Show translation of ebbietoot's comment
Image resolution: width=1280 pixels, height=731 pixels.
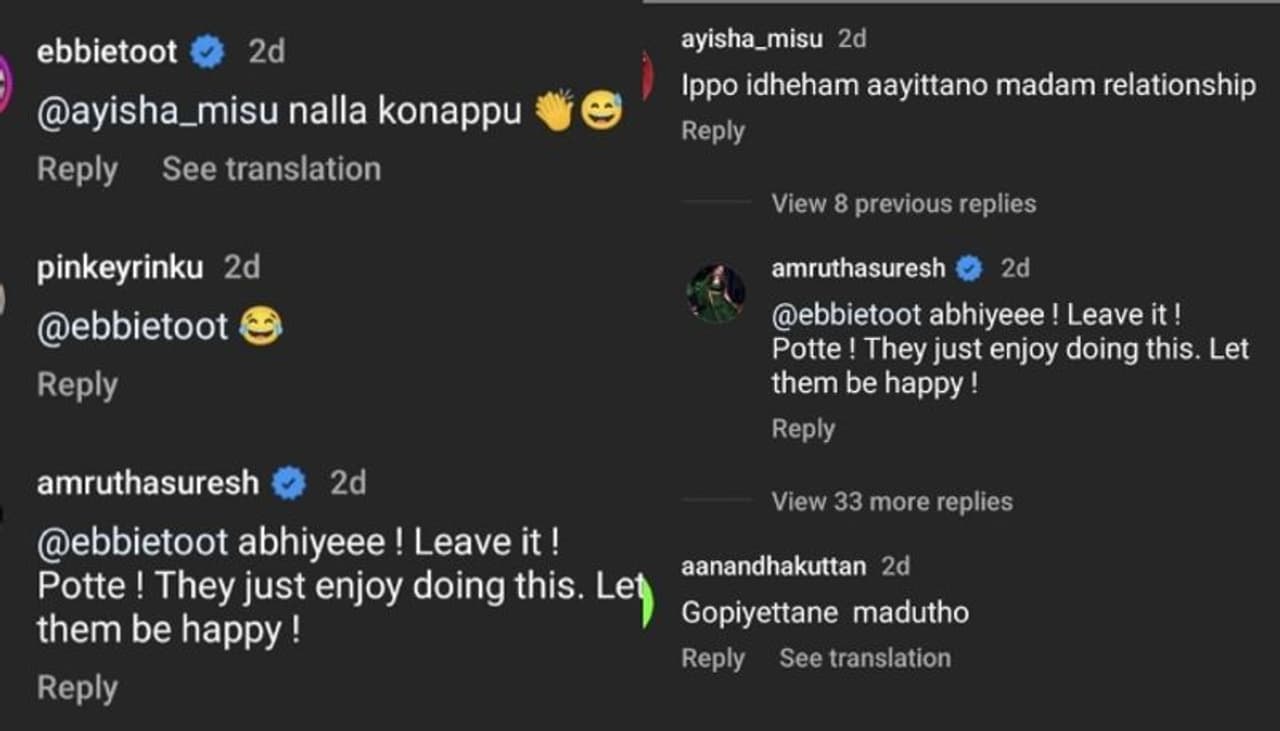click(271, 169)
